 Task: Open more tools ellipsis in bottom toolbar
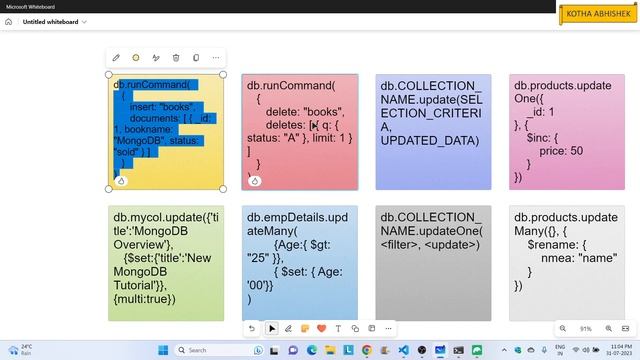(388, 329)
